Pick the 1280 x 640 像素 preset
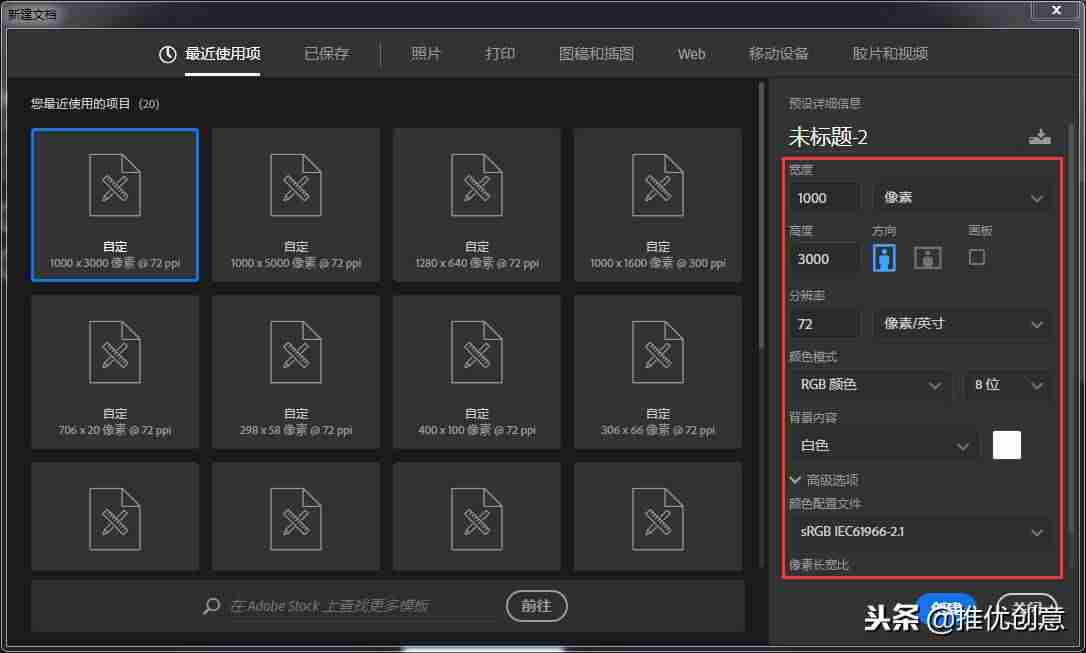The height and width of the screenshot is (653, 1086). pos(477,205)
